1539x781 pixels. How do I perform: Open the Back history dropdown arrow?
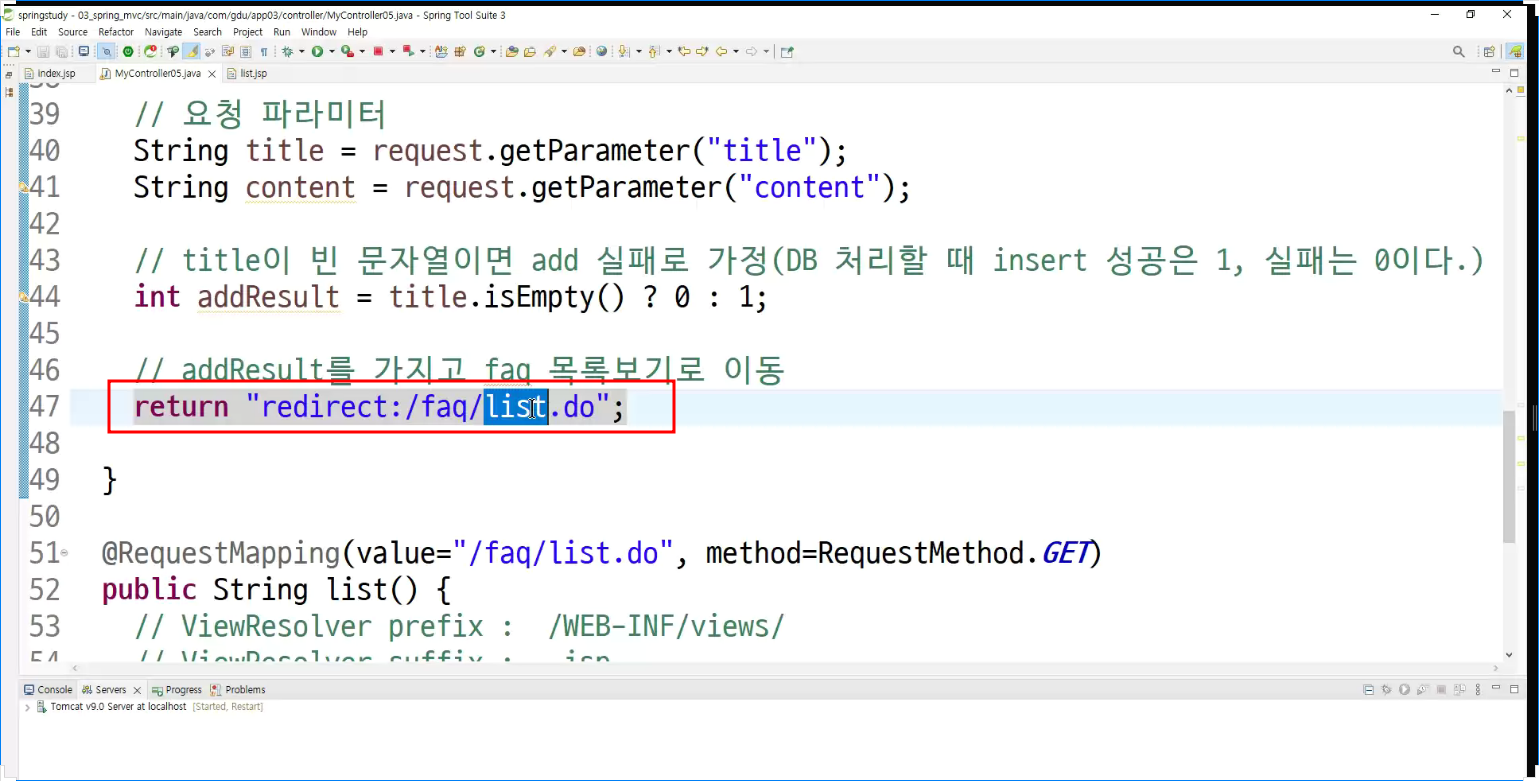736,51
